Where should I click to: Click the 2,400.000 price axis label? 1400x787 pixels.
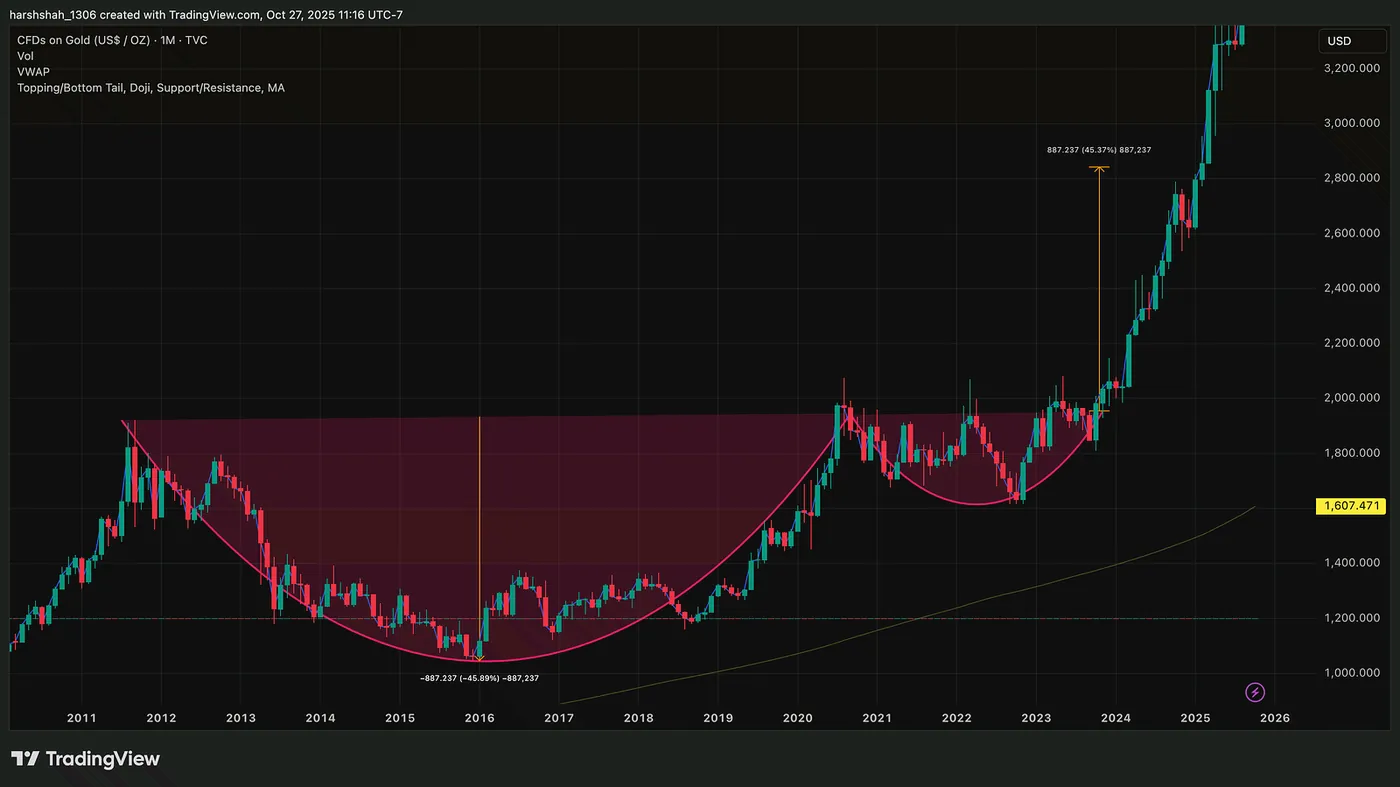1352,288
